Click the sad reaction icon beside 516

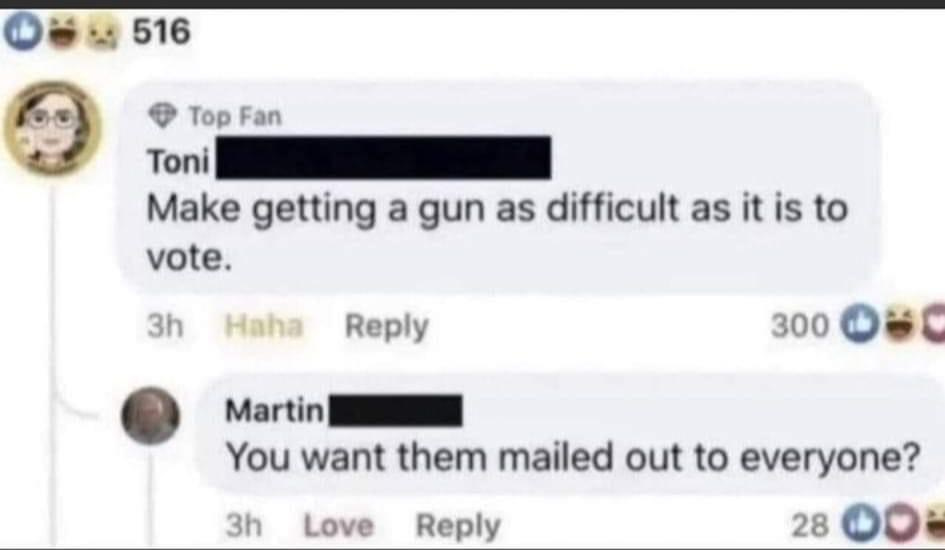point(99,34)
